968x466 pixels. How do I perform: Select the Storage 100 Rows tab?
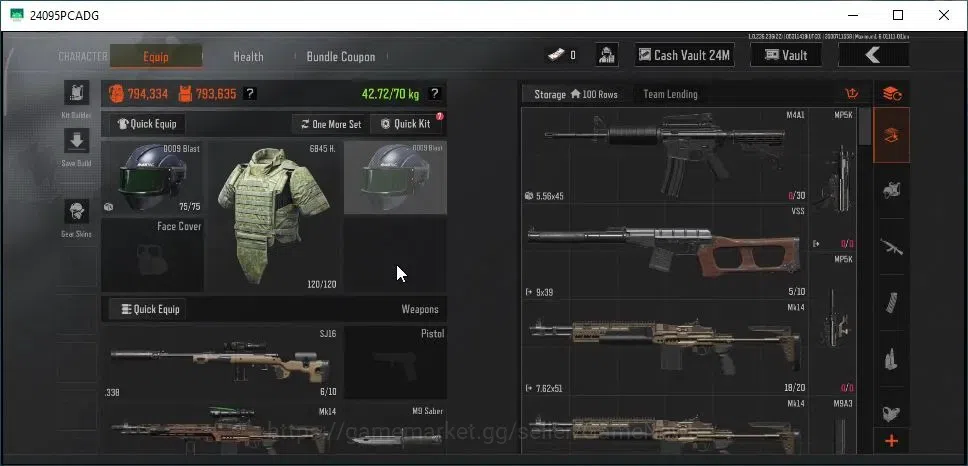pyautogui.click(x=576, y=94)
